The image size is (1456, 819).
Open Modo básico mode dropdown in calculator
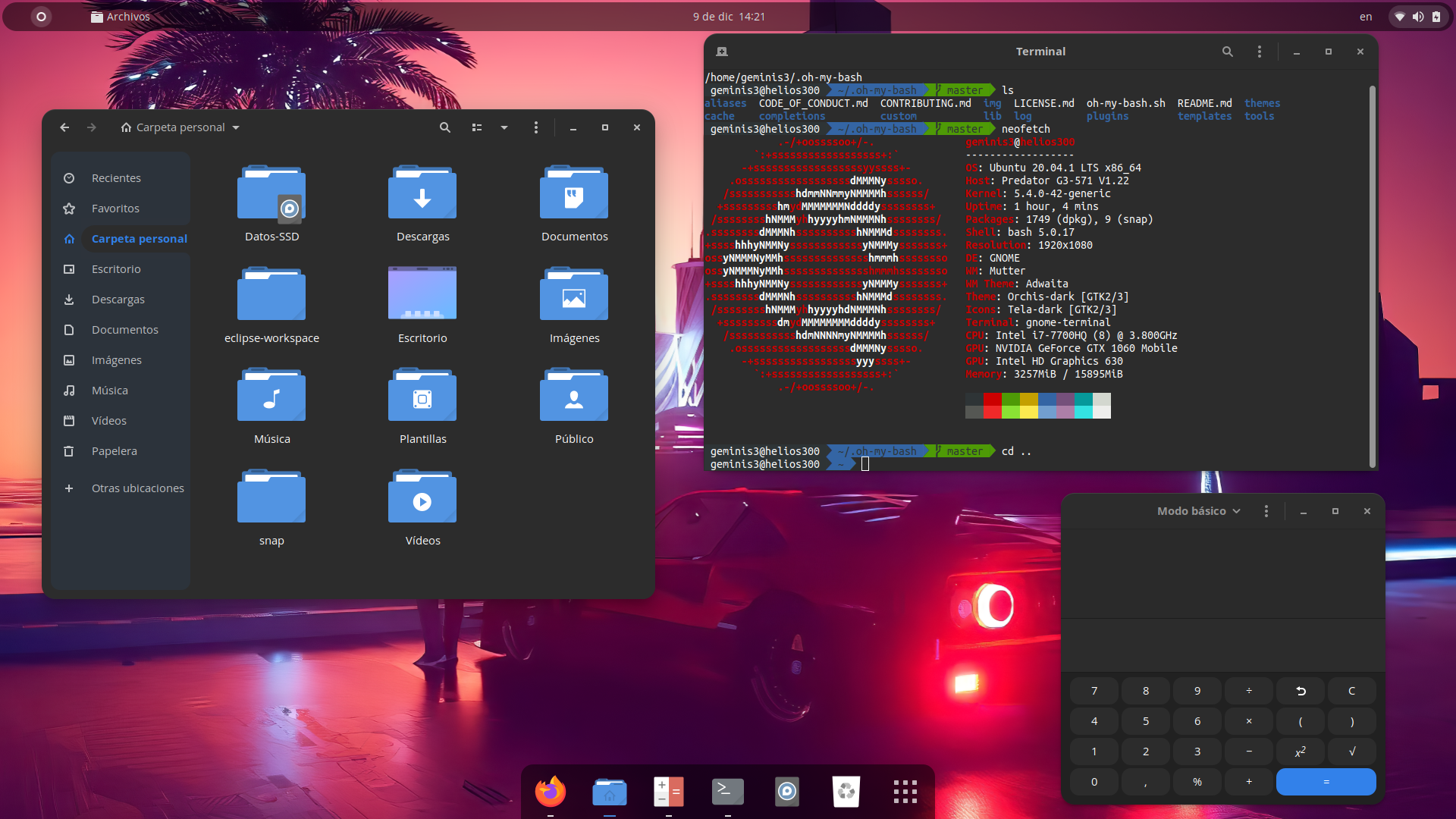[1198, 511]
